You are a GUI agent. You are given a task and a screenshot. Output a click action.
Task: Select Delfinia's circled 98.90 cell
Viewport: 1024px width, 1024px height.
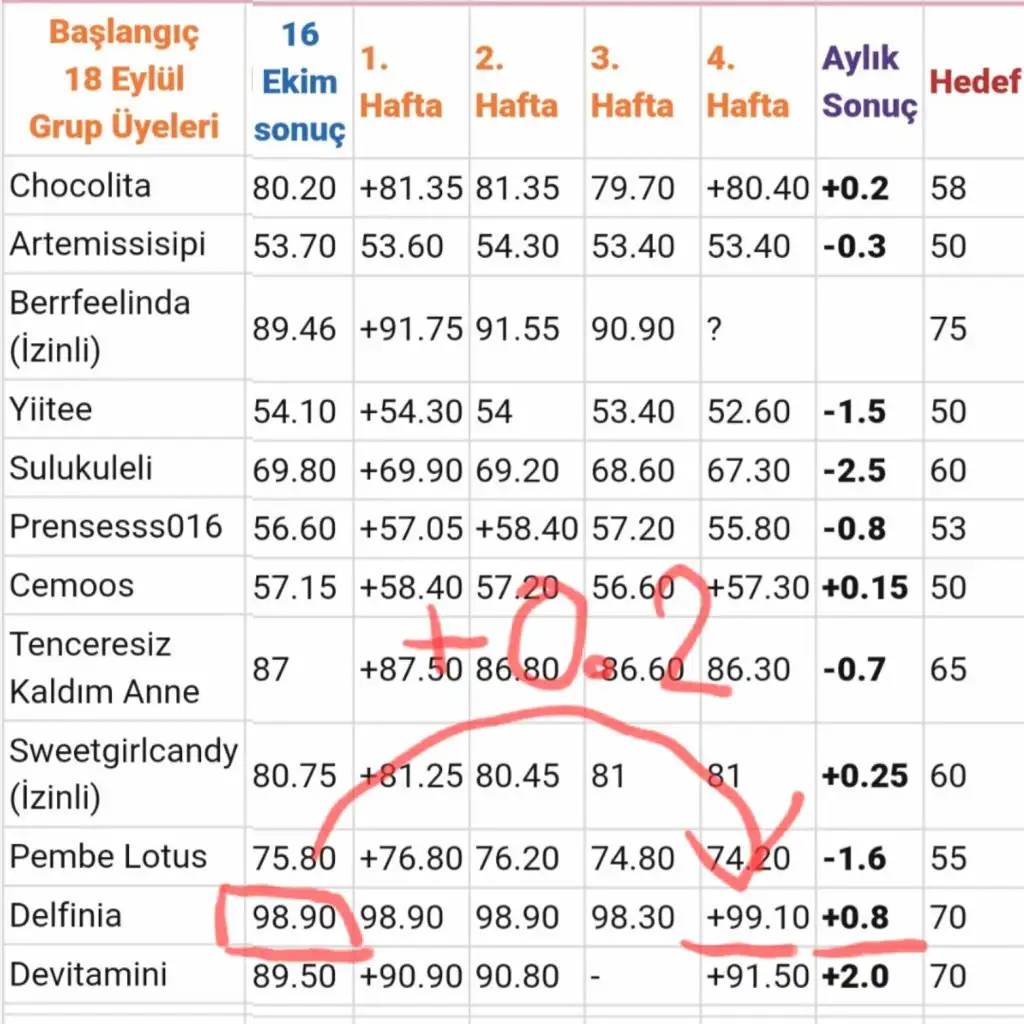coord(294,916)
